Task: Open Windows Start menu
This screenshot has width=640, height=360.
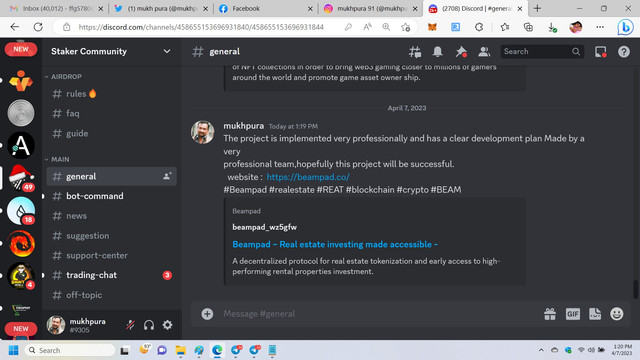Action: click(x=13, y=350)
